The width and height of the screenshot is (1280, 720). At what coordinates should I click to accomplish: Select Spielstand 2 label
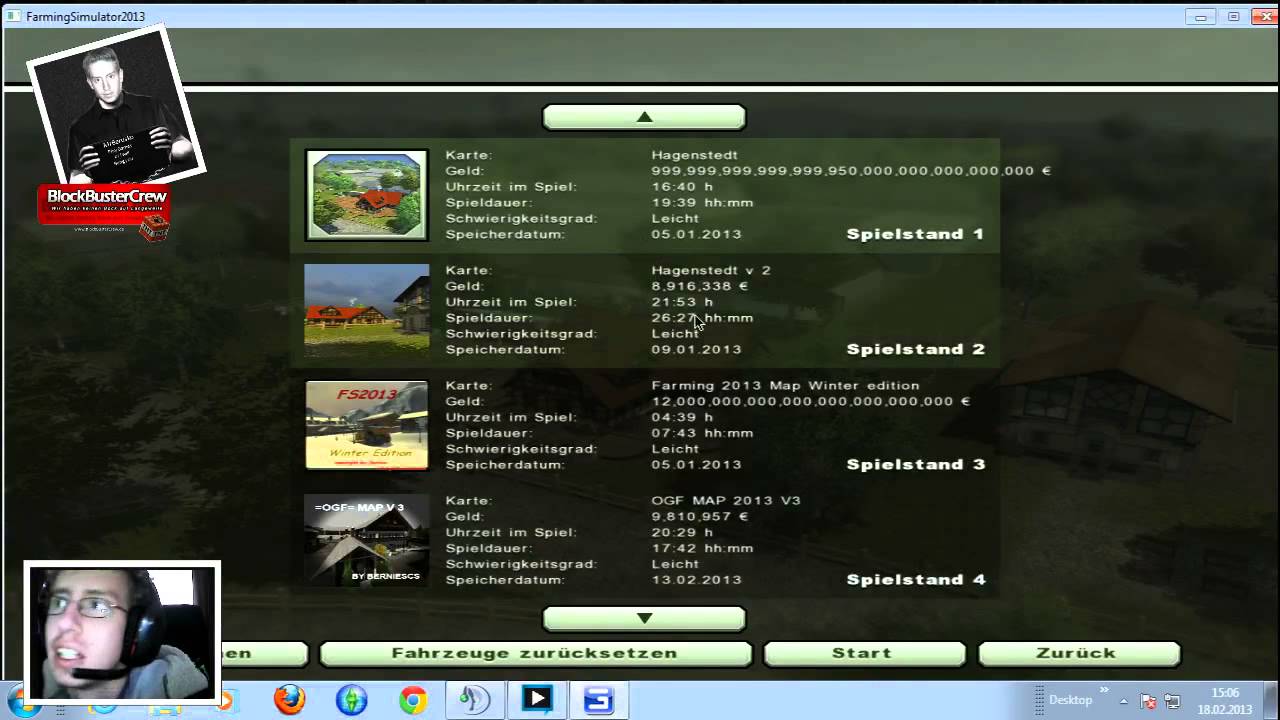[915, 349]
